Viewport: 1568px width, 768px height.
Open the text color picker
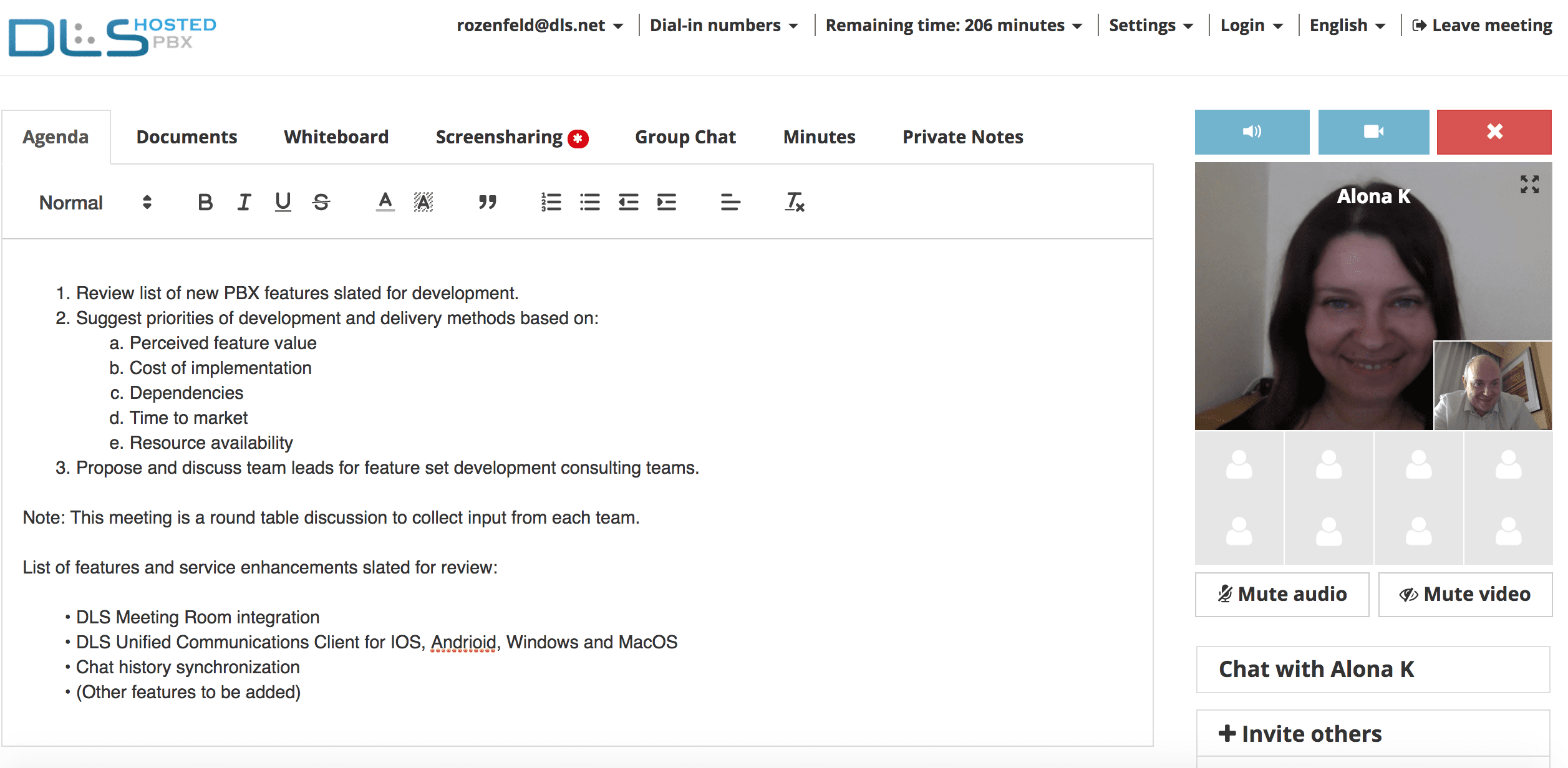(385, 202)
